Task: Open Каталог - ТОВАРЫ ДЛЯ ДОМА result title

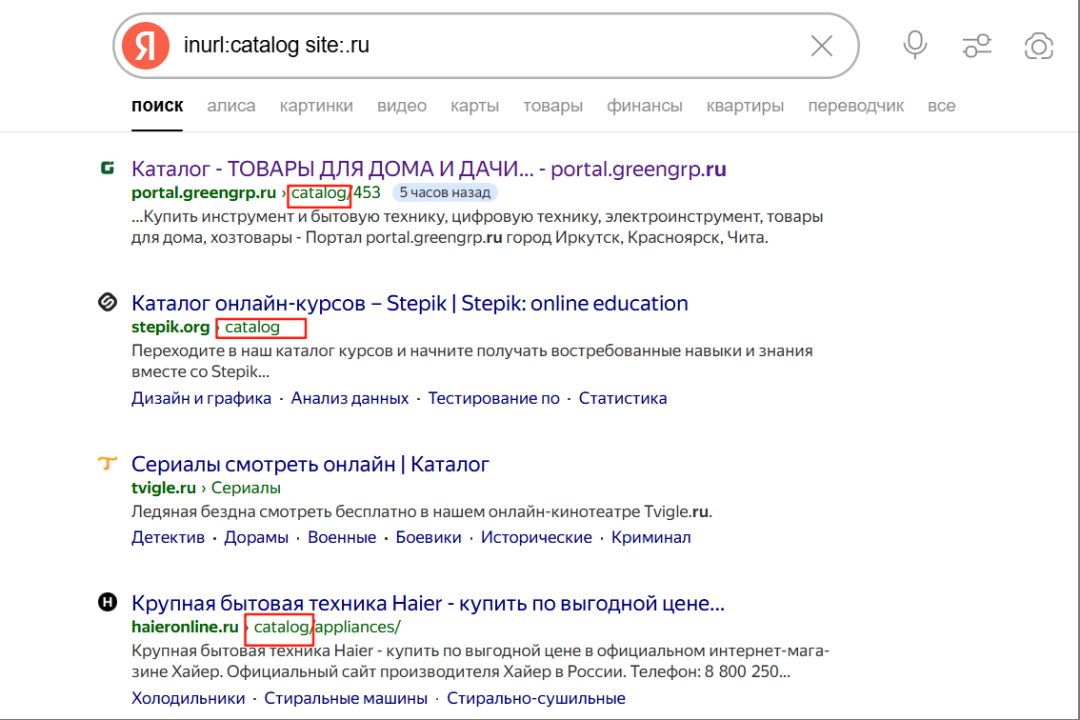Action: point(428,169)
